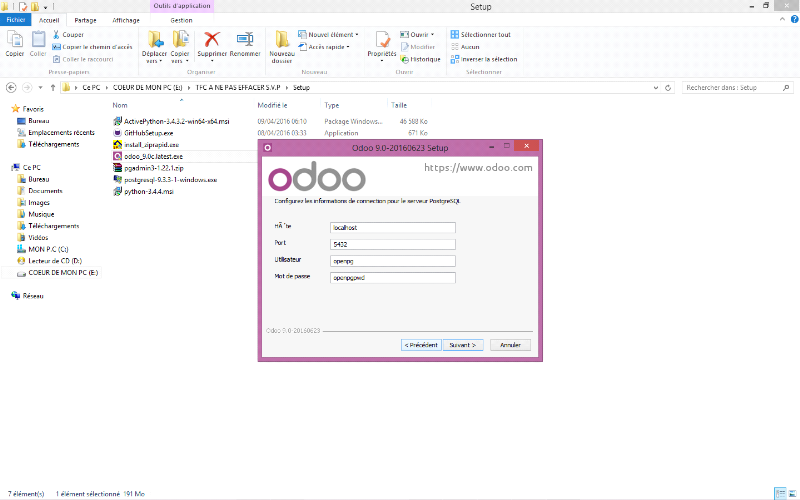Open the Déplacer vers dropdown
The height and width of the screenshot is (500, 800).
click(x=155, y=45)
